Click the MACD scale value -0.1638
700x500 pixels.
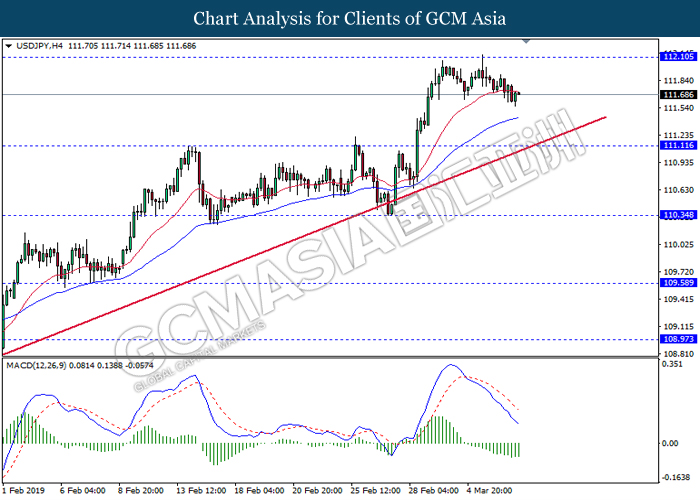[x=675, y=477]
